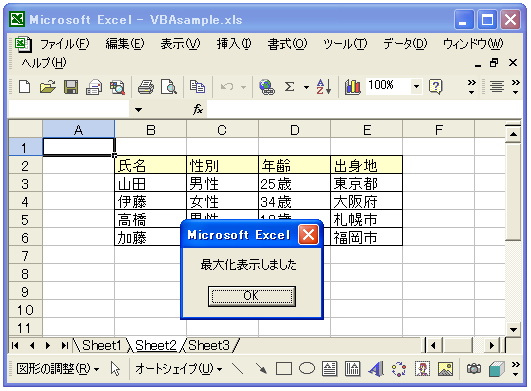Expand the AutoSum dropdown arrow

tap(306, 87)
